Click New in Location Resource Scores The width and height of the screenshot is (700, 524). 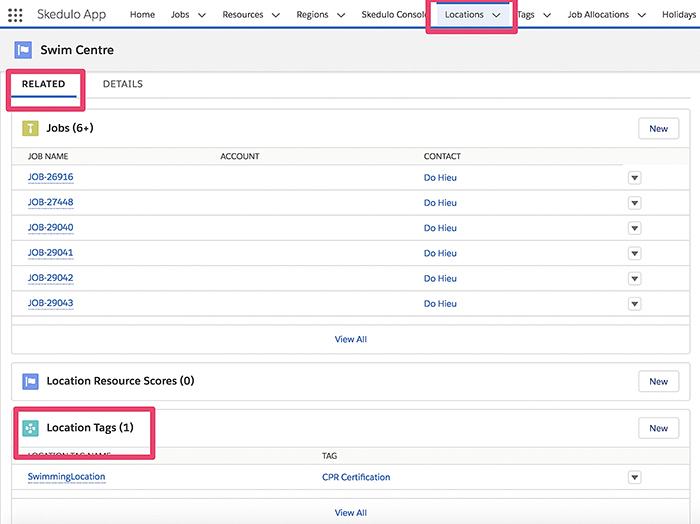tap(658, 382)
